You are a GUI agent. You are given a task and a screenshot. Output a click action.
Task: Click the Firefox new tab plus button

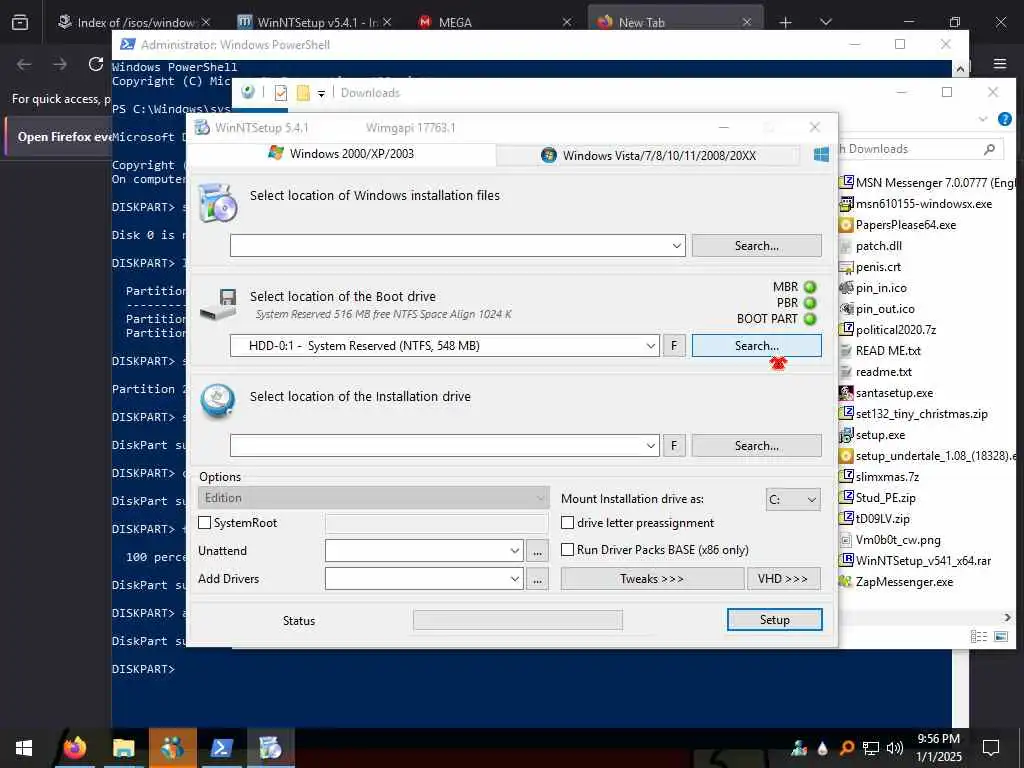point(785,22)
